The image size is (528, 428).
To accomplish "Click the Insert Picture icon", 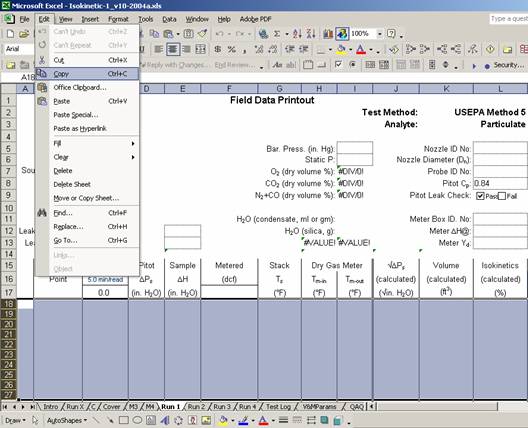I will (x=206, y=420).
